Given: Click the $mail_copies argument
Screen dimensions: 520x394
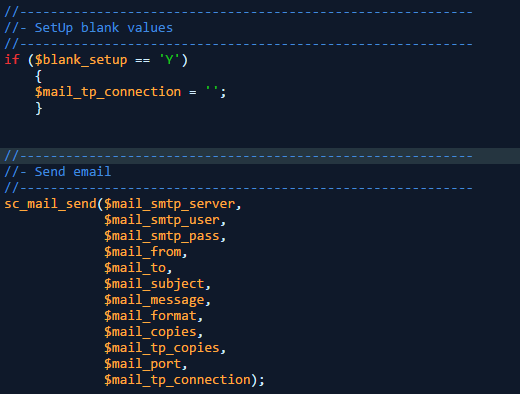Looking at the screenshot, I should [x=150, y=332].
